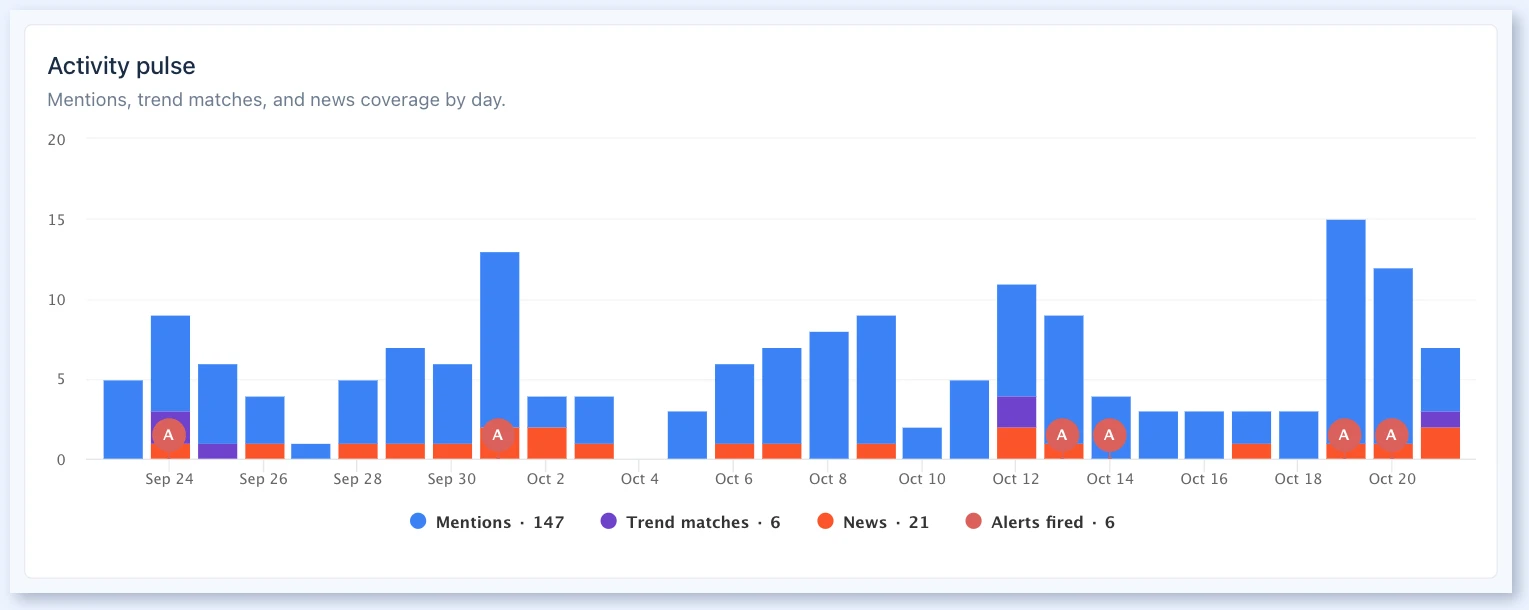Click the "Oct 20" axis label
The height and width of the screenshot is (610, 1529).
click(x=1392, y=479)
